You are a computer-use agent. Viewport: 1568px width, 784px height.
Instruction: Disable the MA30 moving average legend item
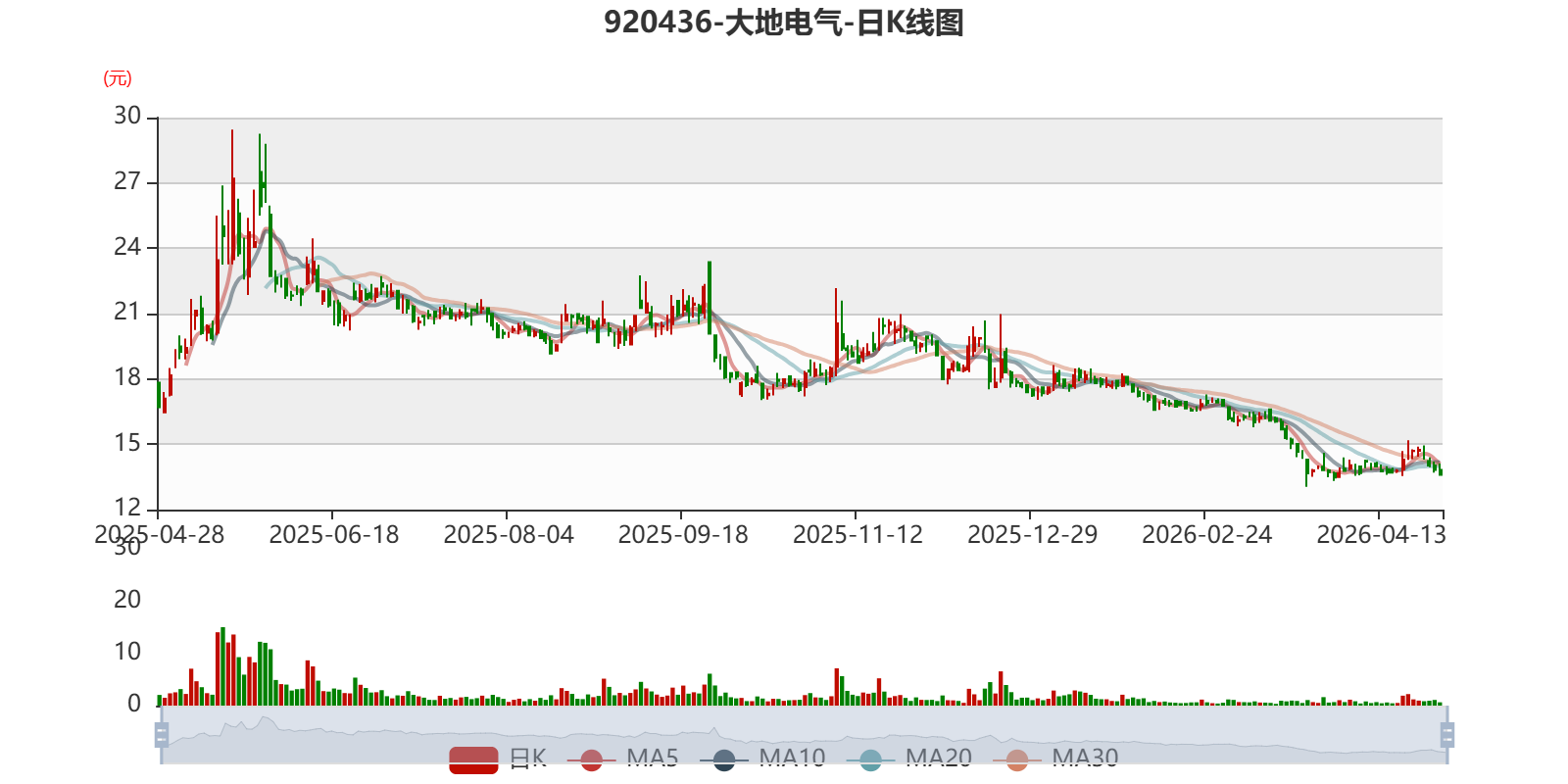1055,759
